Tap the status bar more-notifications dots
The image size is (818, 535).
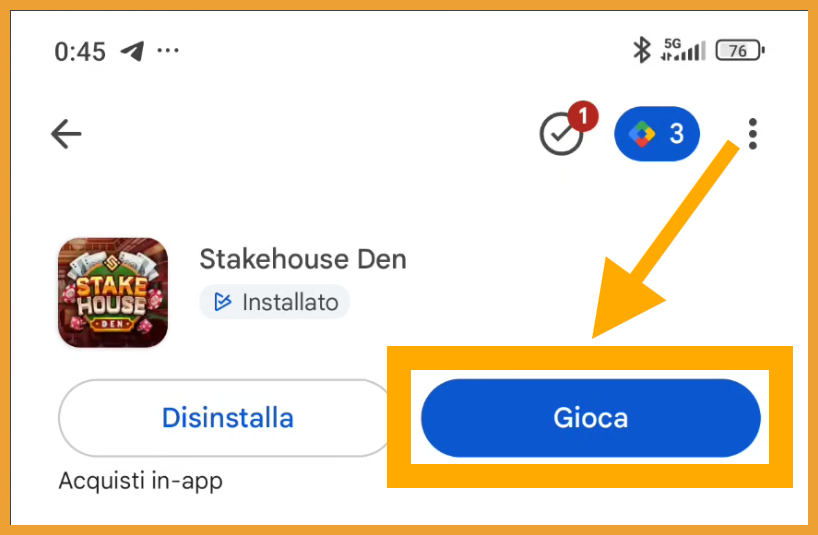[168, 51]
